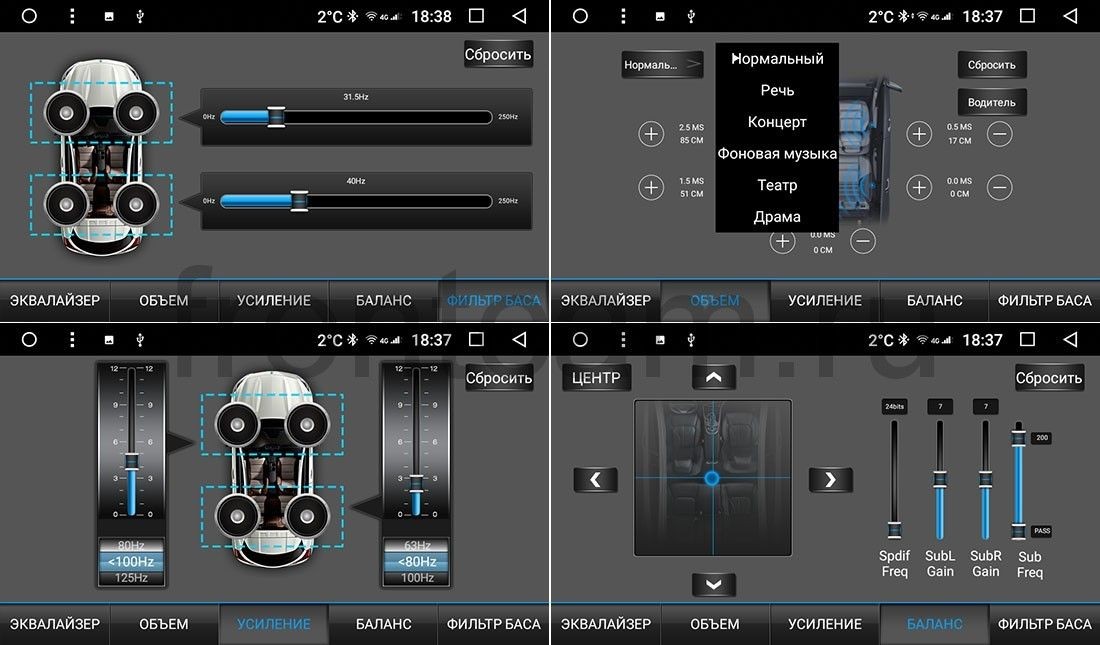This screenshot has height=645, width=1100.
Task: Tap the down arrow below the balance grid
Action: [713, 585]
